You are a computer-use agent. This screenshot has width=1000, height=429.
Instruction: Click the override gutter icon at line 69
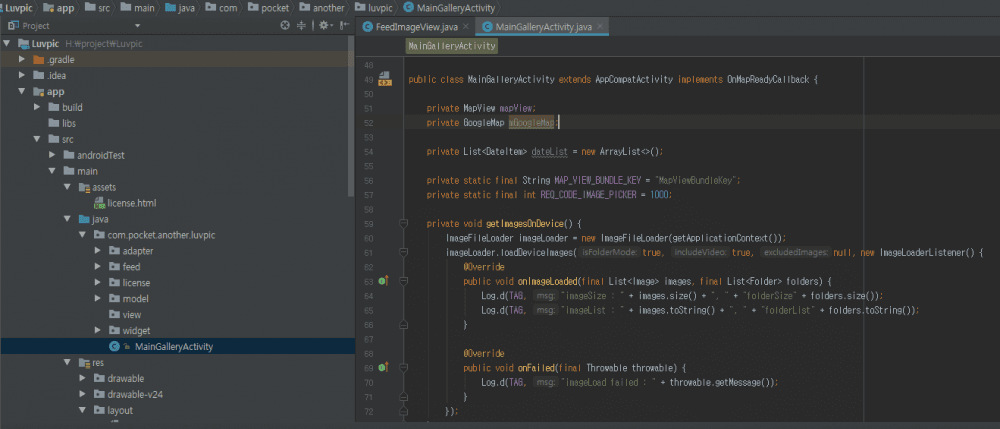[x=383, y=368]
